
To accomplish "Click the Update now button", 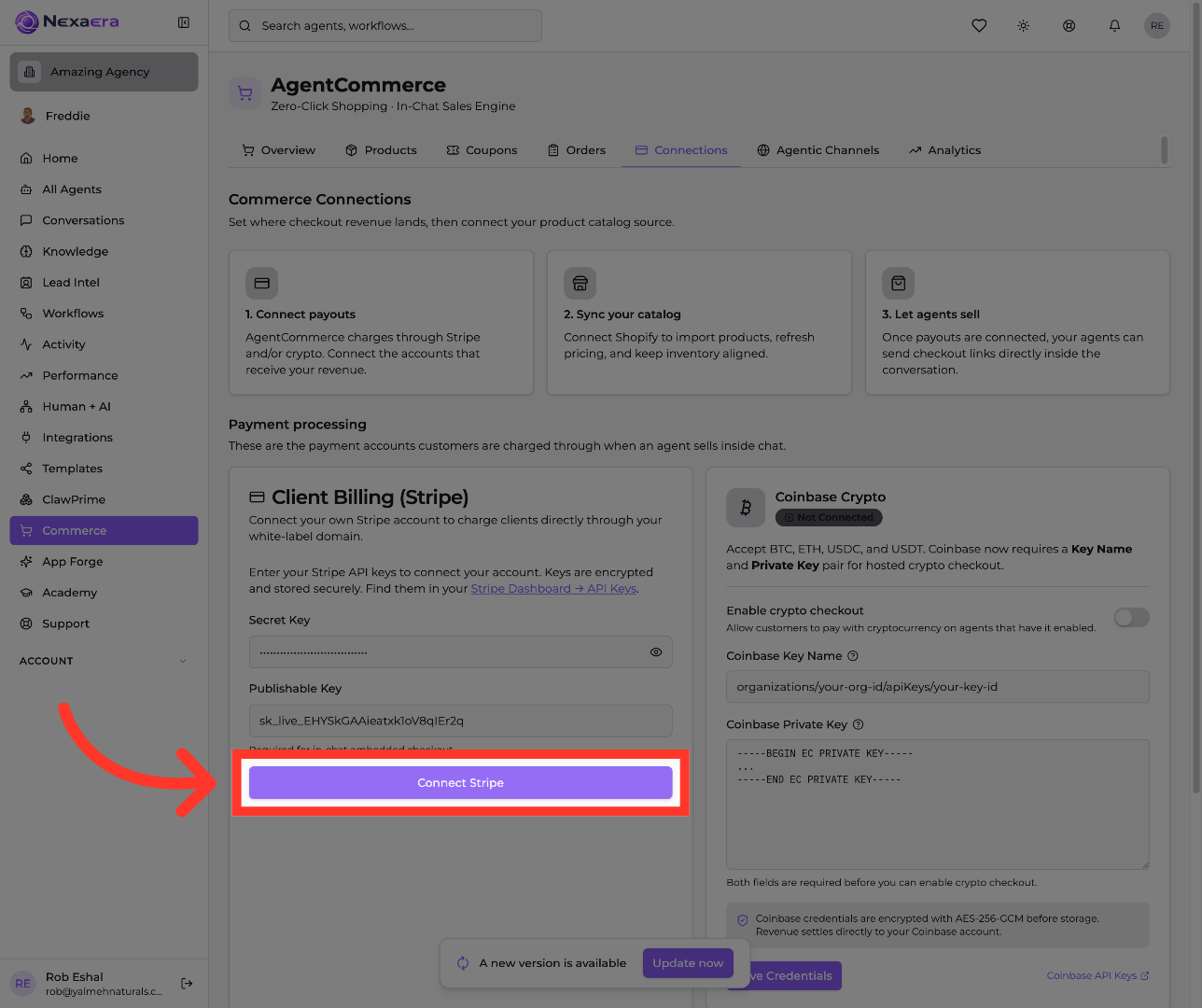I will 688,963.
